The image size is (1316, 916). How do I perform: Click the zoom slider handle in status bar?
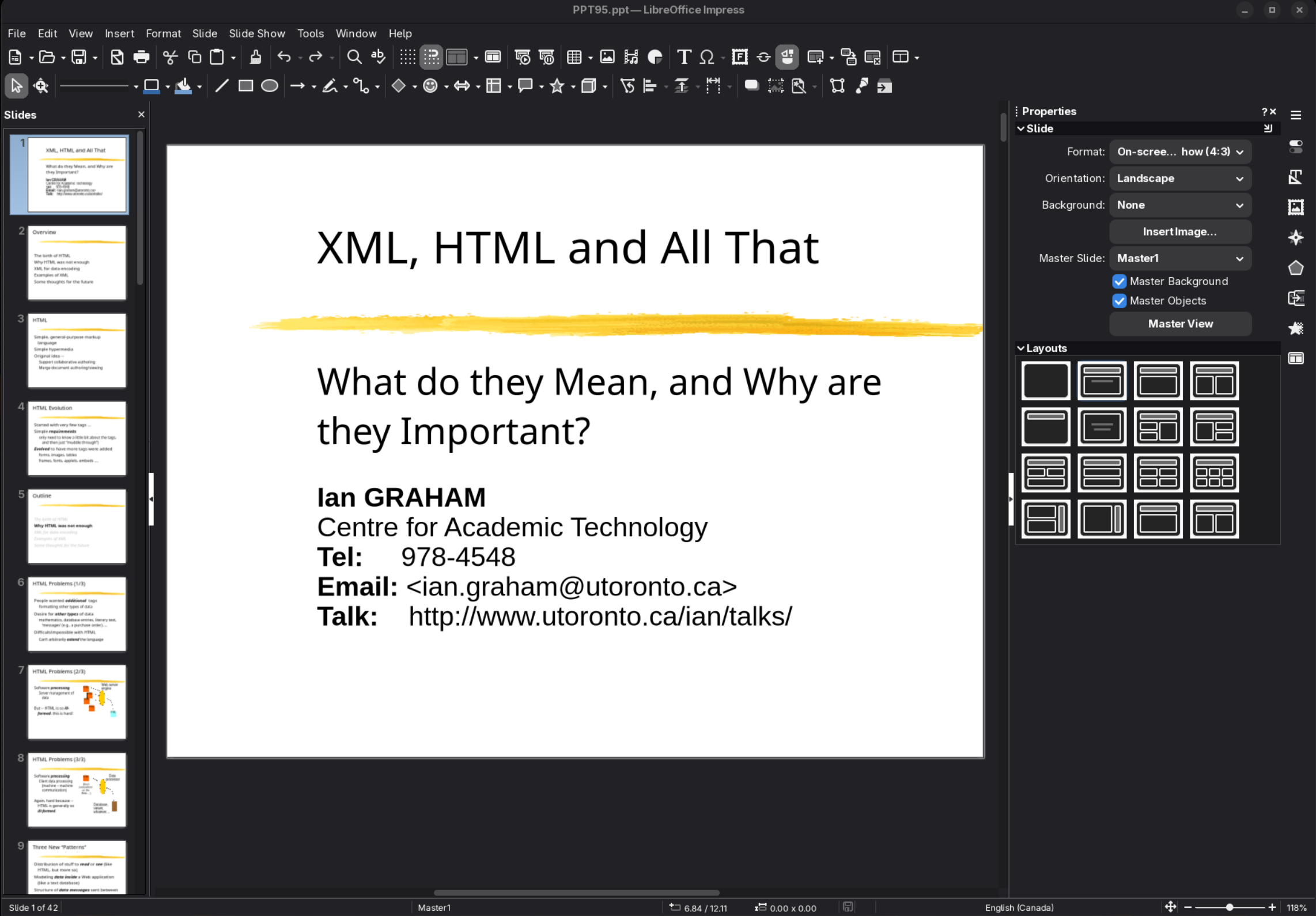coord(1230,907)
